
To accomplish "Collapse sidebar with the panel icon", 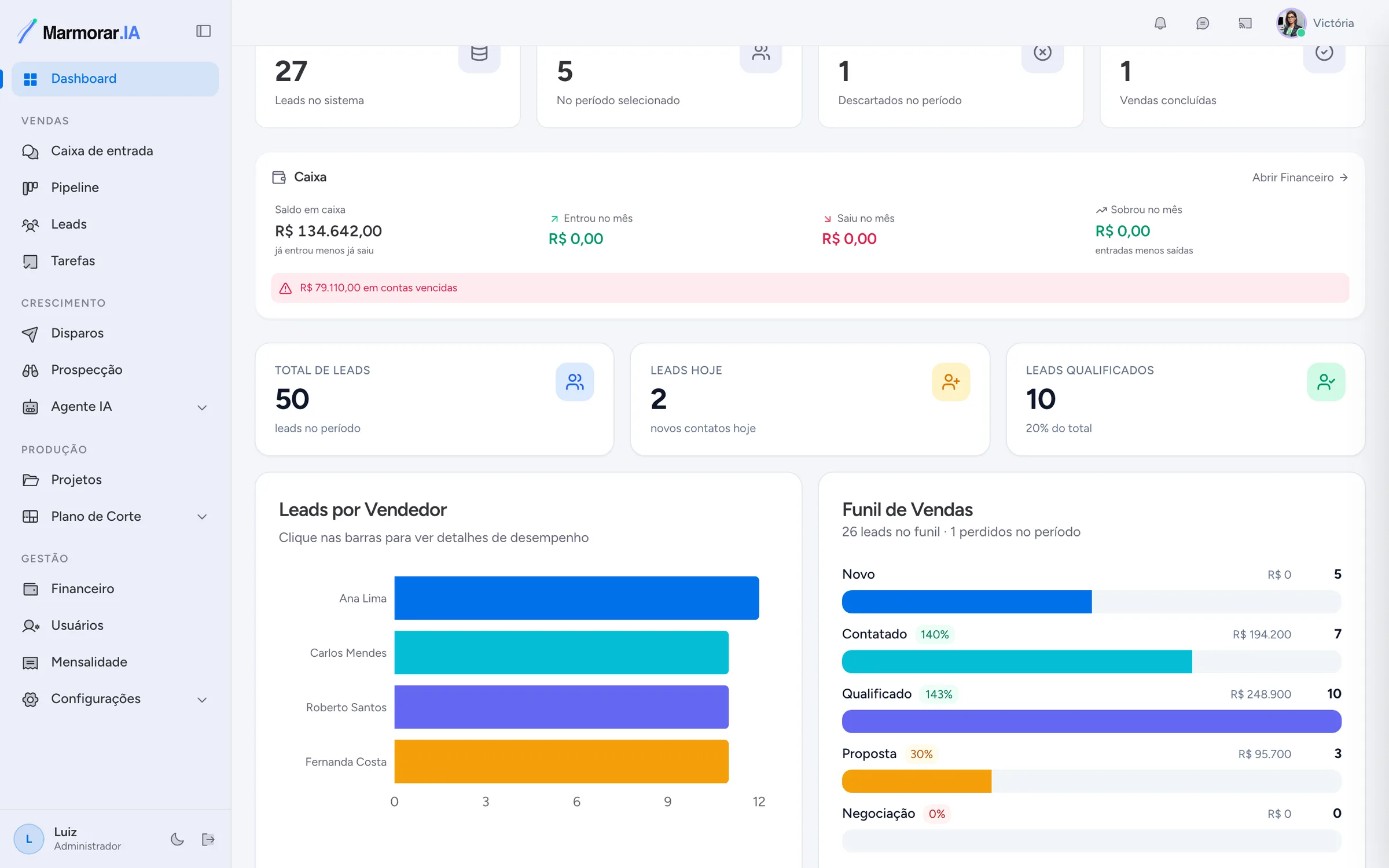I will click(203, 31).
